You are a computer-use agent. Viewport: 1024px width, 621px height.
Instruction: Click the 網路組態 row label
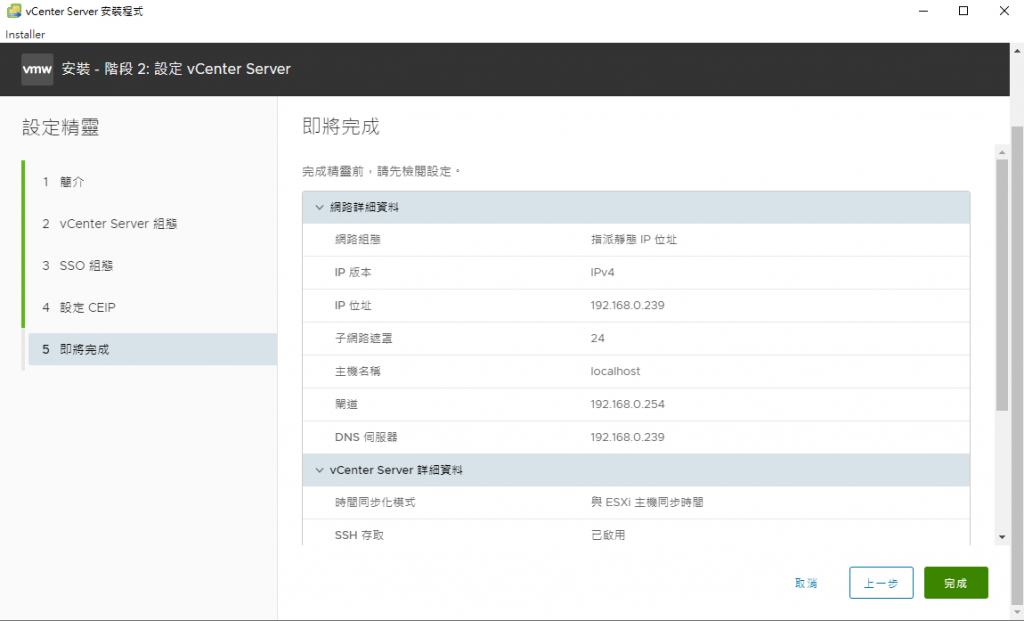point(357,240)
